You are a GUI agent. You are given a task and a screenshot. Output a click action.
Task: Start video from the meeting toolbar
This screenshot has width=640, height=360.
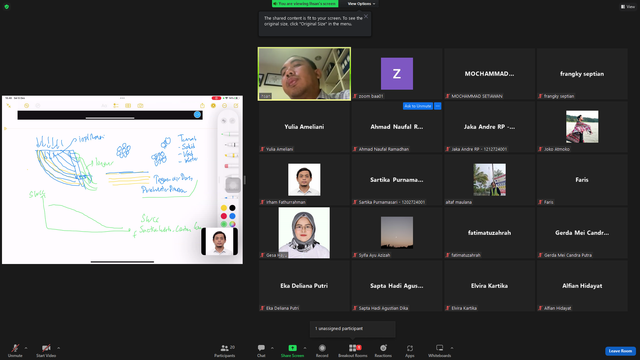tap(46, 350)
